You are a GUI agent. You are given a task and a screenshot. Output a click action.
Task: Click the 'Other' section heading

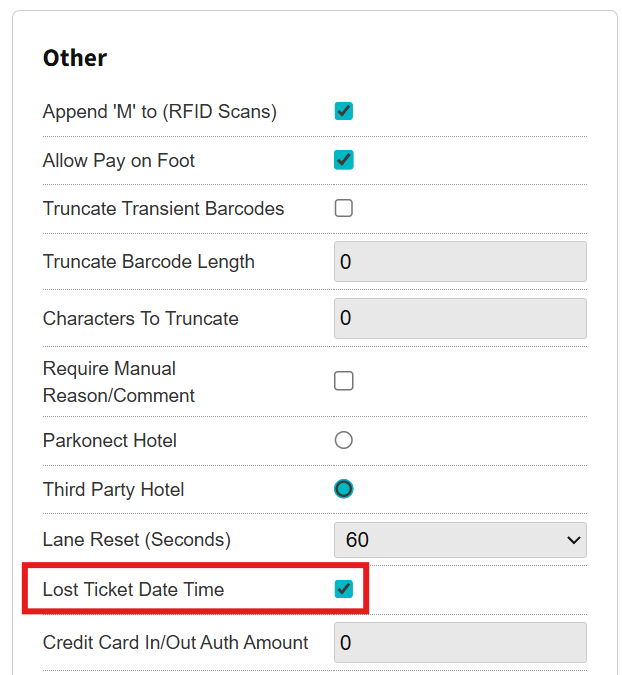[75, 58]
